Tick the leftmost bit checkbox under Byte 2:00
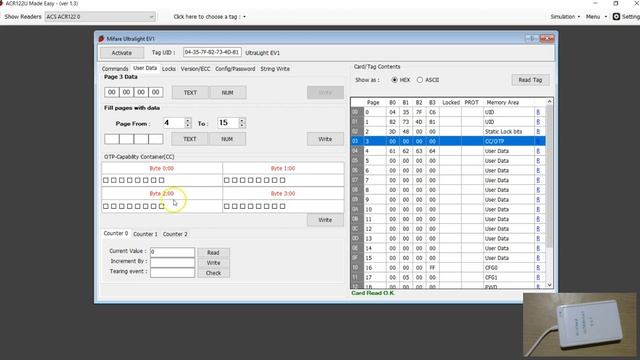Screen dimensions: 640x360 [106, 206]
